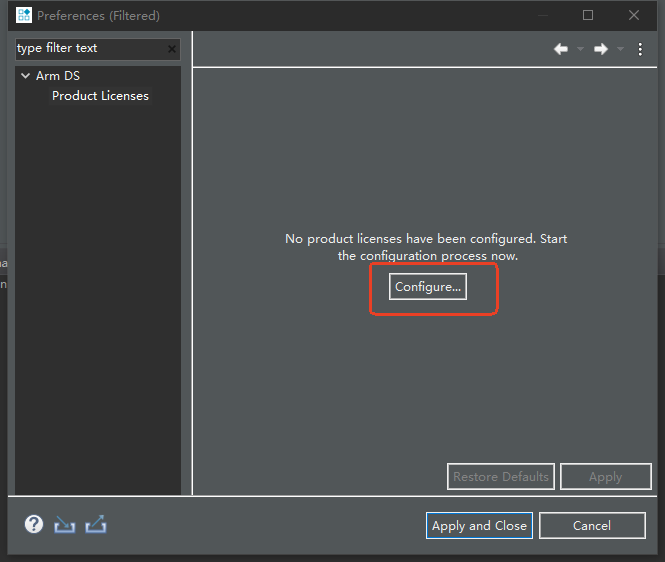Select the Arm DS tree label
Screen dimensions: 665x562
(58, 76)
